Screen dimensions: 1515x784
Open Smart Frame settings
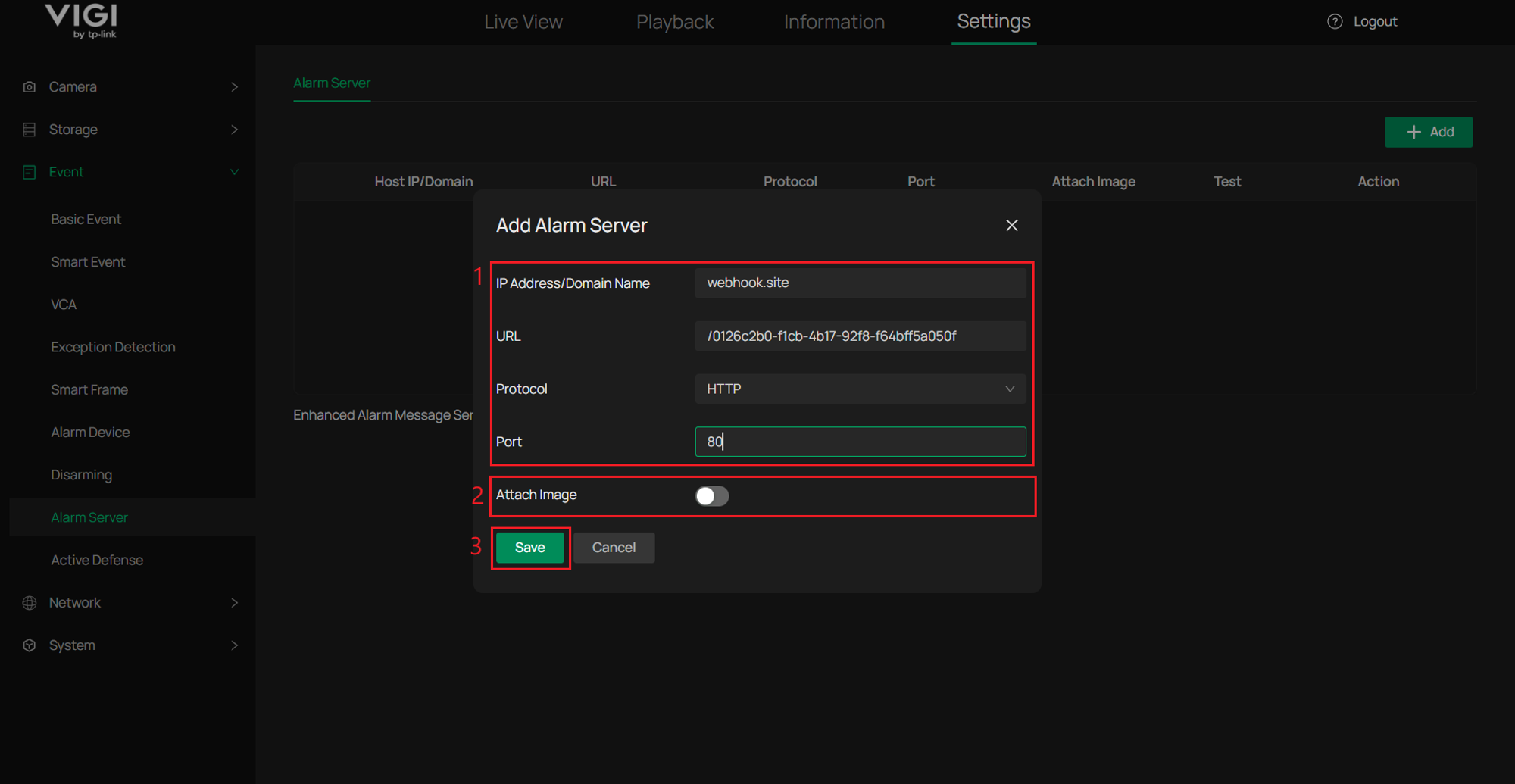point(89,389)
